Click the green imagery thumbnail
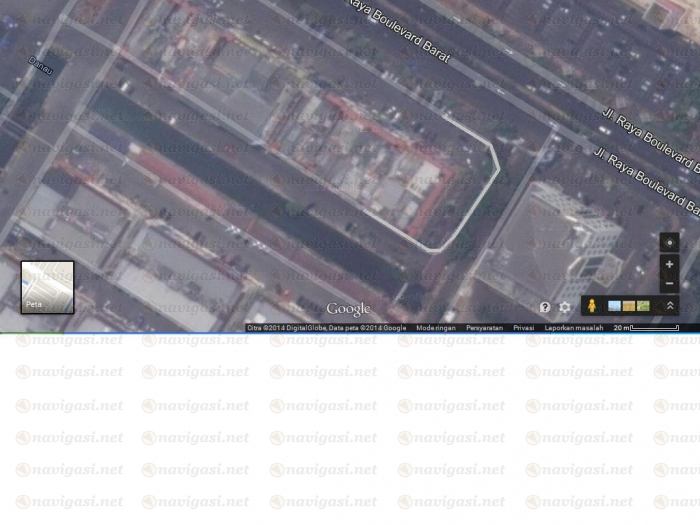700x525 pixels. 643,306
